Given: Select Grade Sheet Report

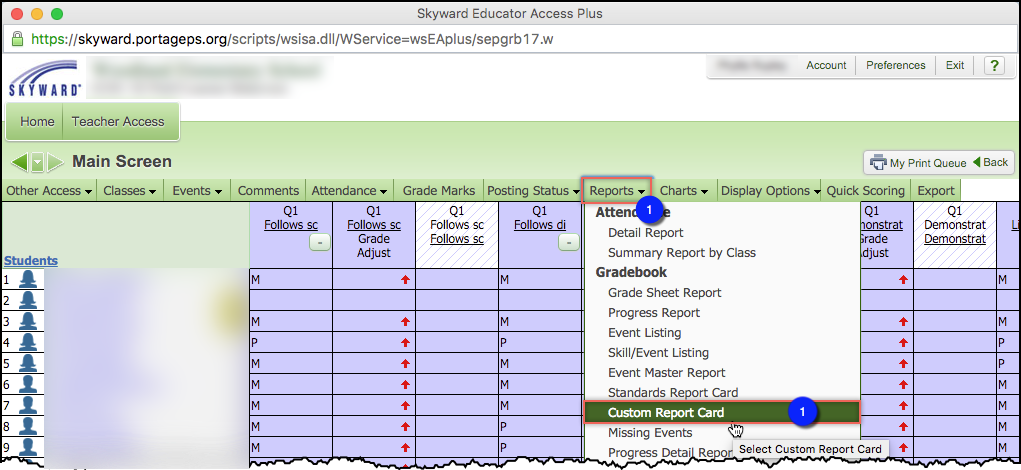Looking at the screenshot, I should coord(664,293).
